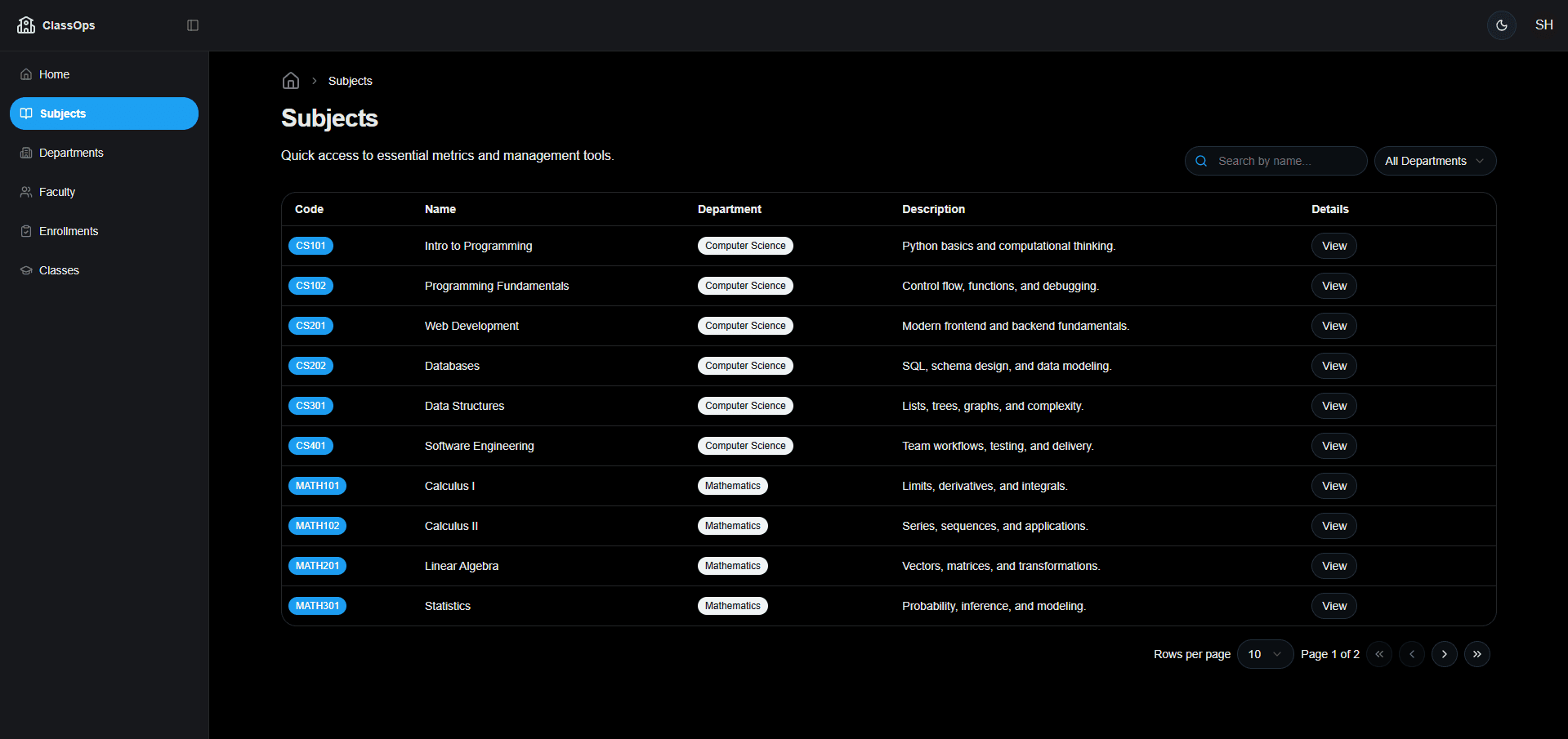View details for Programming Fundamentals
This screenshot has width=1568, height=739.
pyautogui.click(x=1334, y=286)
